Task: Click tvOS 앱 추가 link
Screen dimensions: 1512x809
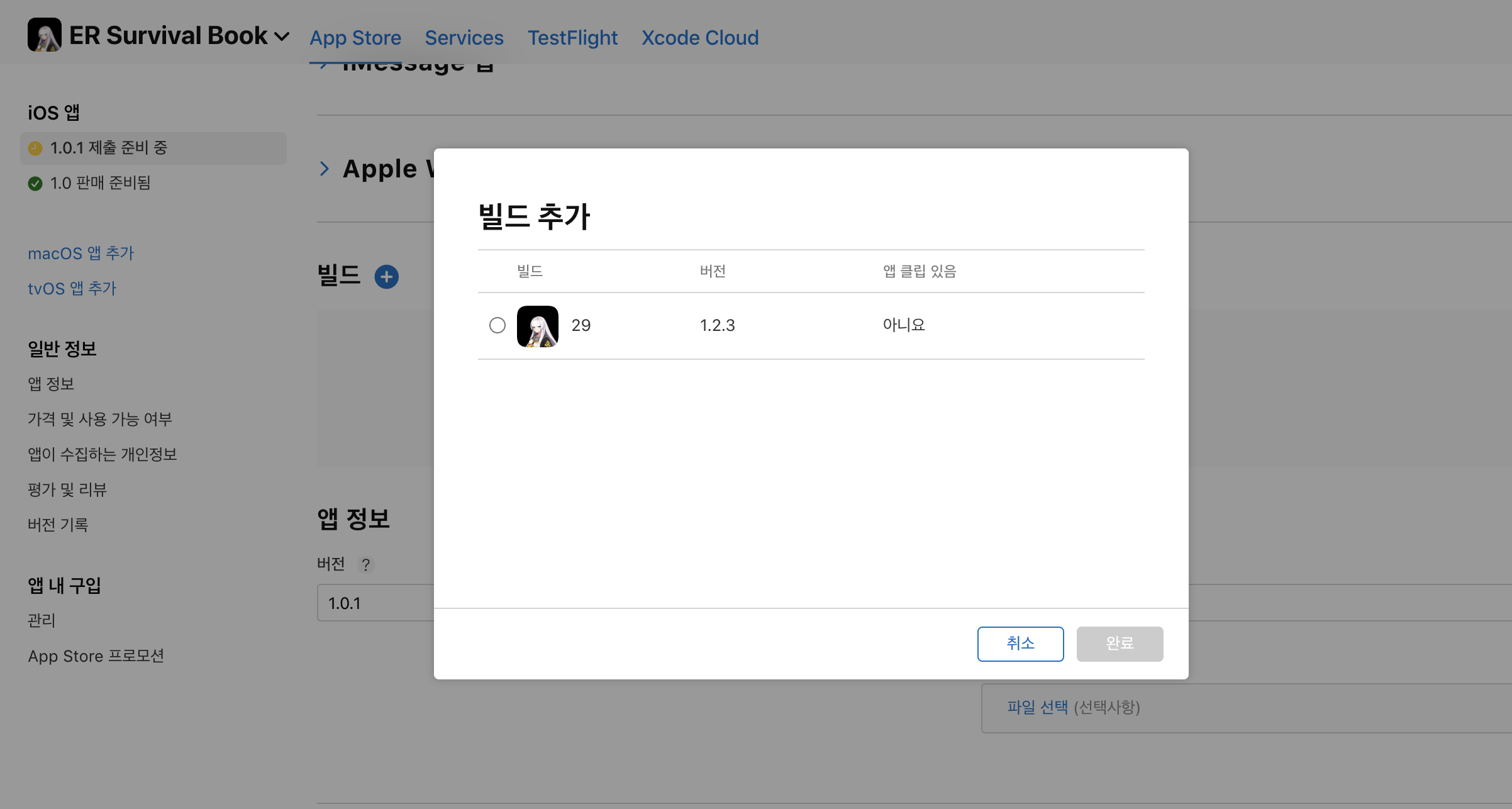Action: [72, 288]
